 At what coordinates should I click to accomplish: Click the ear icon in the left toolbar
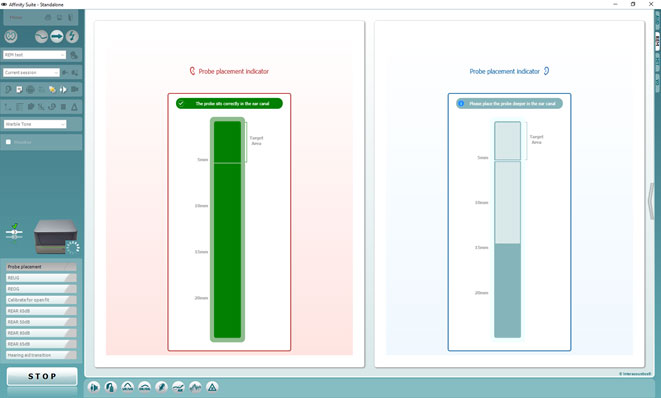tap(8, 89)
